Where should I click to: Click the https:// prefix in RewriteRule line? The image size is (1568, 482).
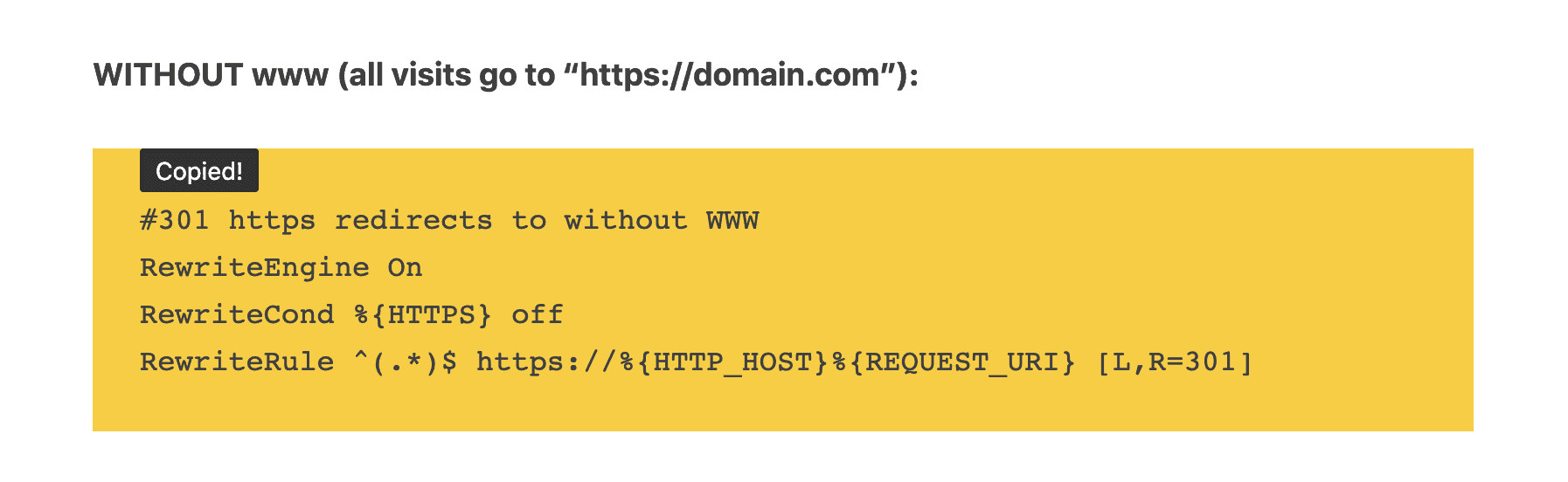547,361
